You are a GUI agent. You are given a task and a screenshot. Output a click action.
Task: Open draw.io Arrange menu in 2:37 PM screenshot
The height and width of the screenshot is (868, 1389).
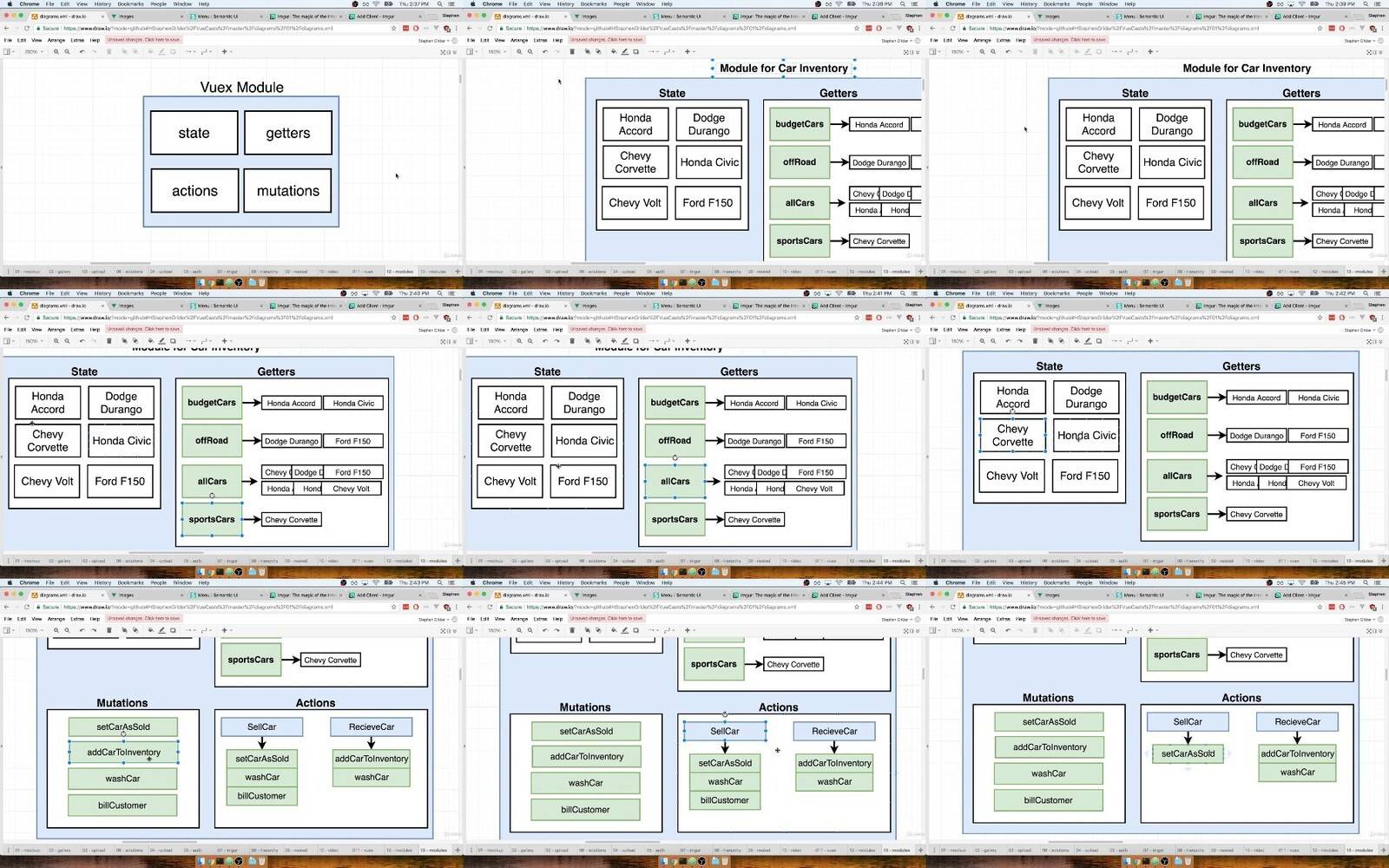(x=56, y=40)
